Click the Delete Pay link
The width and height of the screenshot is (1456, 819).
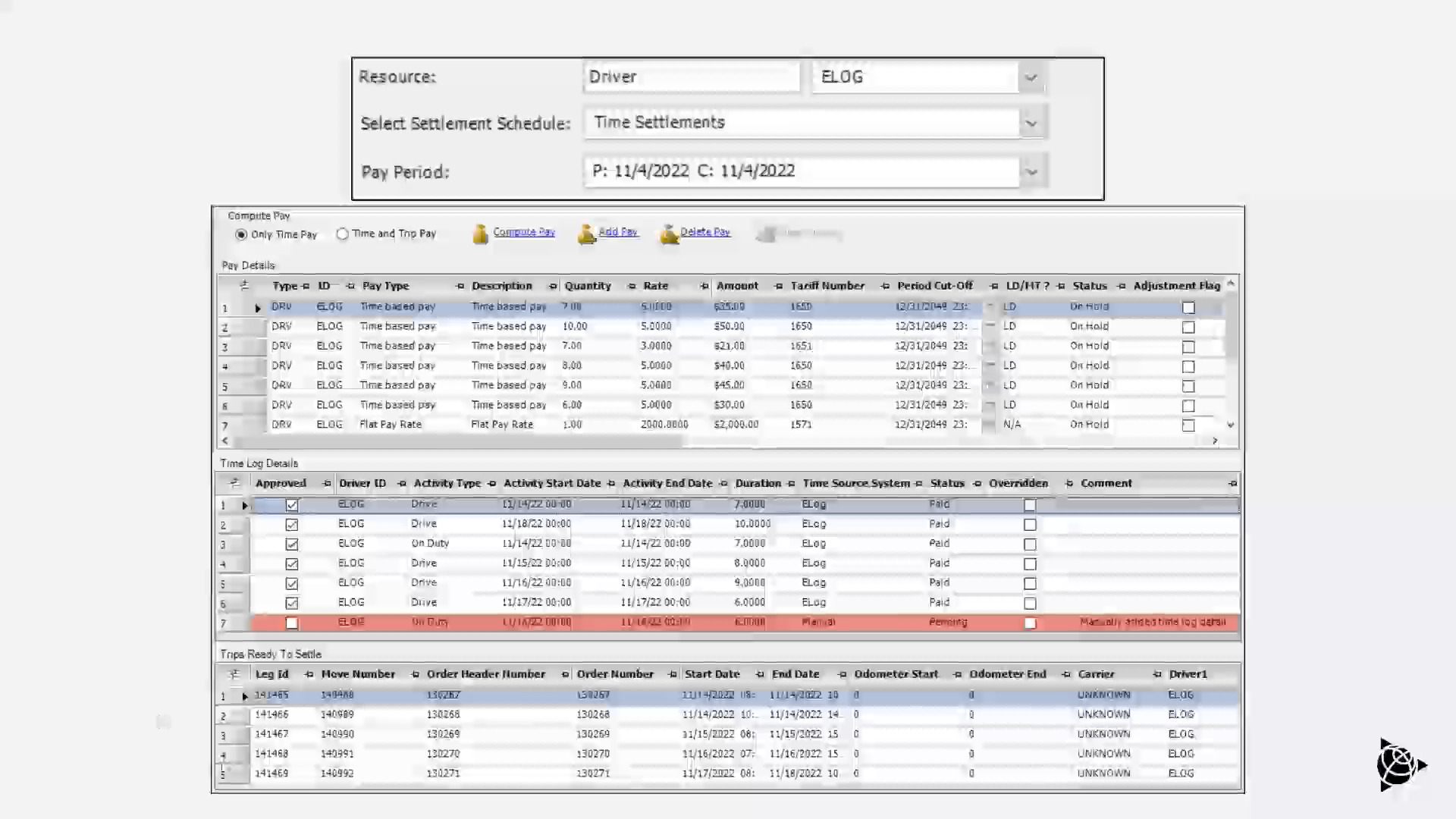704,232
